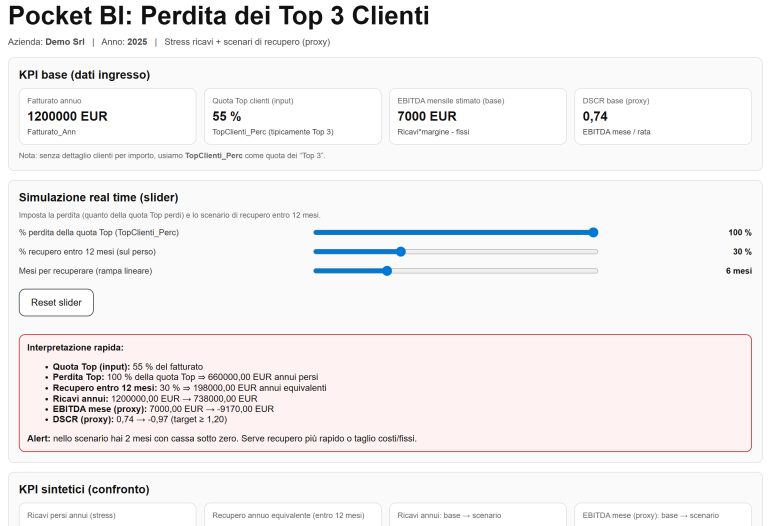Click the 100 % slider value label
The height and width of the screenshot is (526, 768).
pos(739,232)
